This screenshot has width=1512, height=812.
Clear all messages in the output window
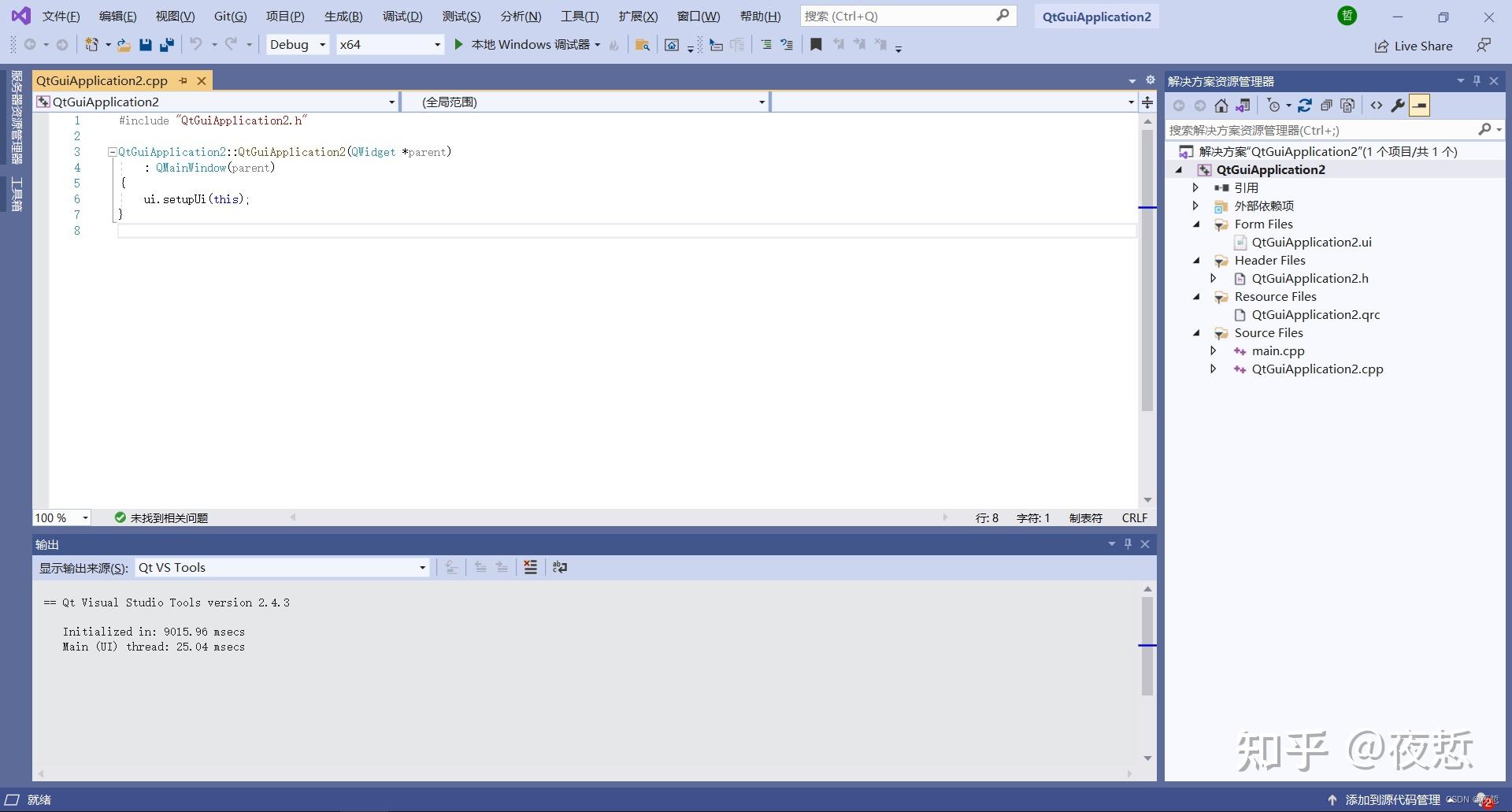point(530,567)
